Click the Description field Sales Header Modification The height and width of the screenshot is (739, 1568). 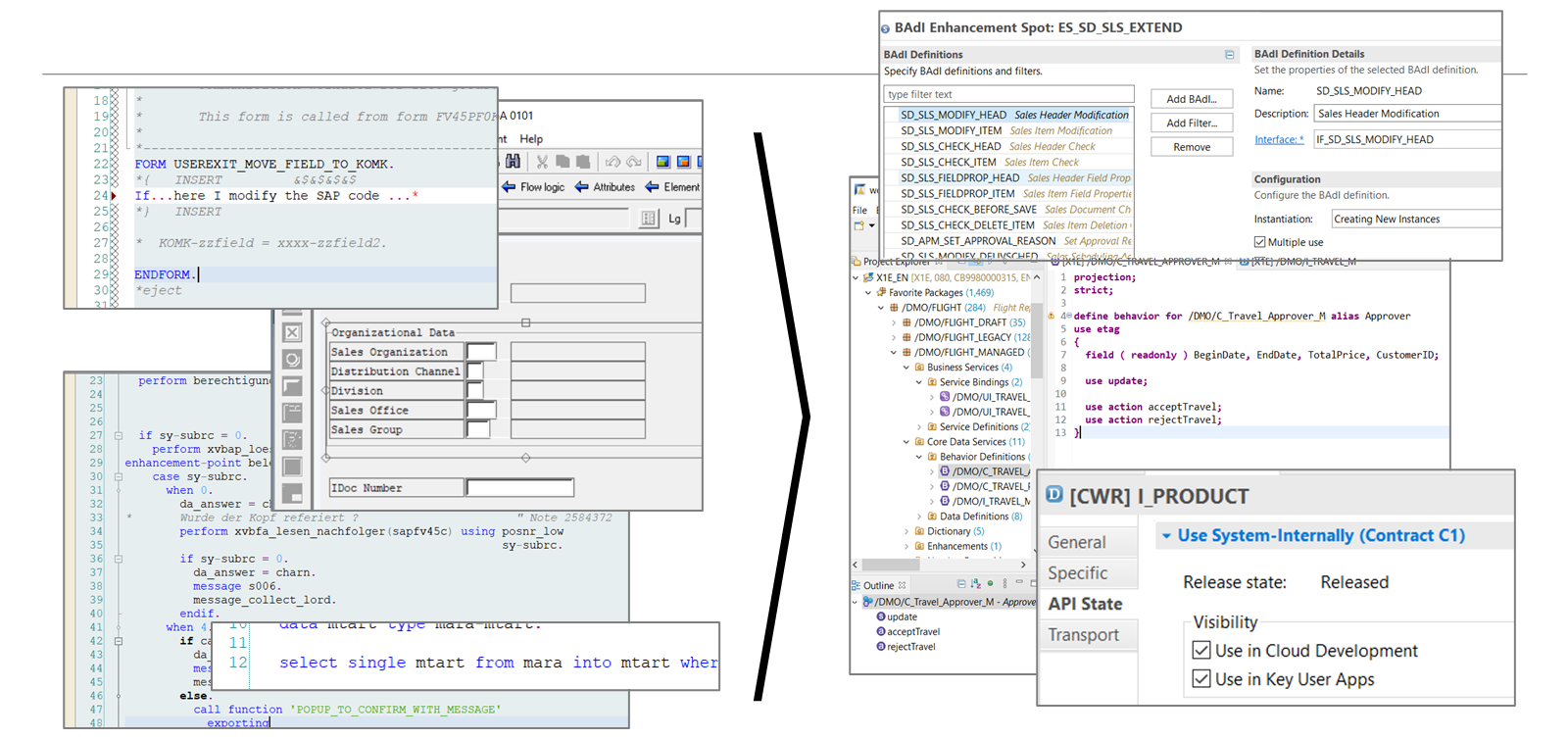pyautogui.click(x=1407, y=114)
